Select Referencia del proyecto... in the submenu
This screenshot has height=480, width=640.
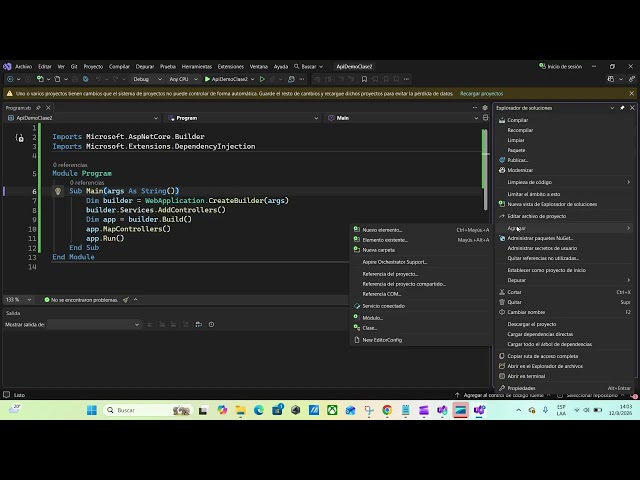click(x=421, y=274)
